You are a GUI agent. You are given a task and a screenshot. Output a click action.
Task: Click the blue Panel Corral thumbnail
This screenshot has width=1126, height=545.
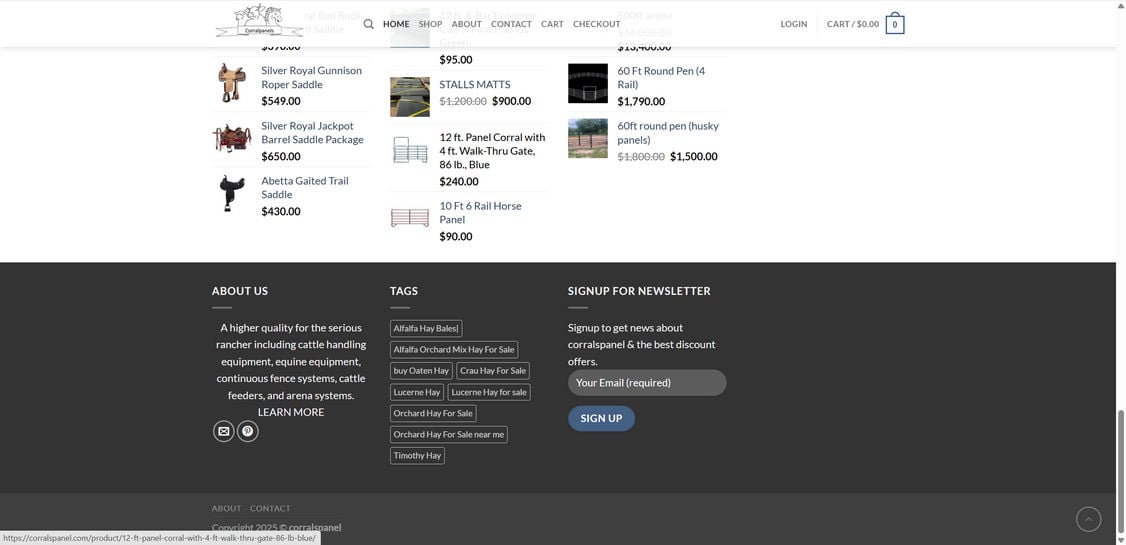(410, 150)
